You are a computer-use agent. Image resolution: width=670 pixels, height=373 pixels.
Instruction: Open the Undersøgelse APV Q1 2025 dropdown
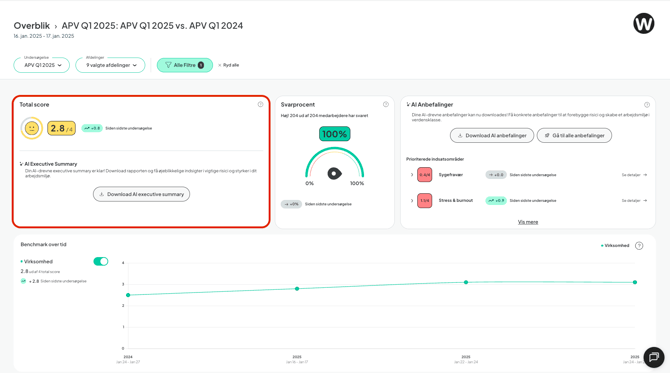point(41,65)
